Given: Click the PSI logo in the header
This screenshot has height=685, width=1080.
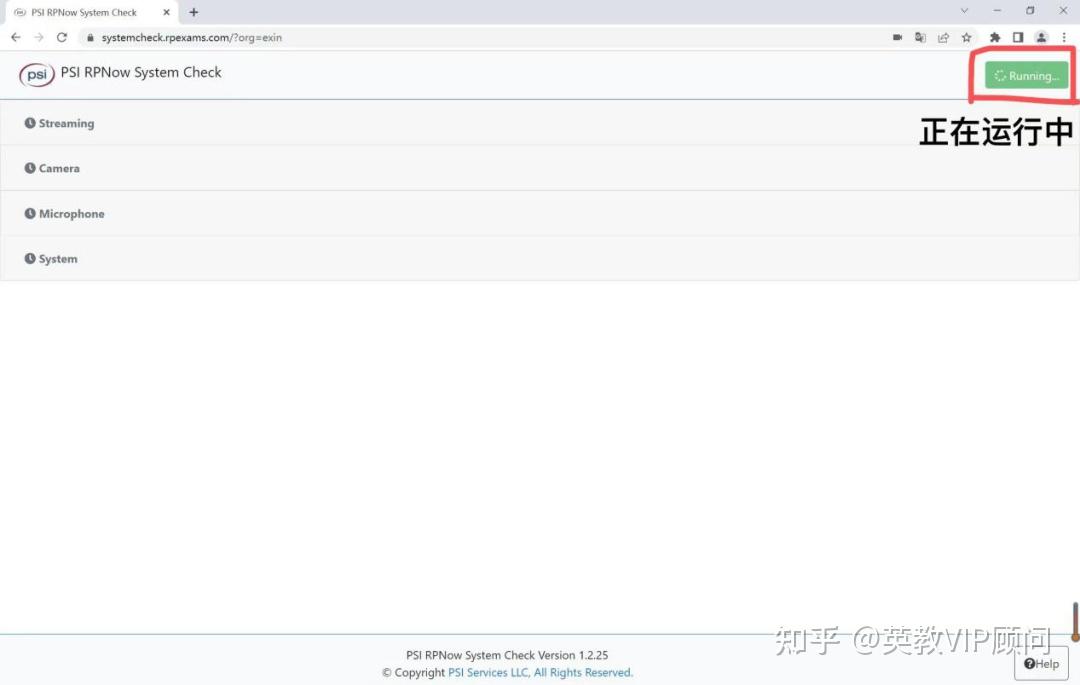Looking at the screenshot, I should click(x=36, y=74).
